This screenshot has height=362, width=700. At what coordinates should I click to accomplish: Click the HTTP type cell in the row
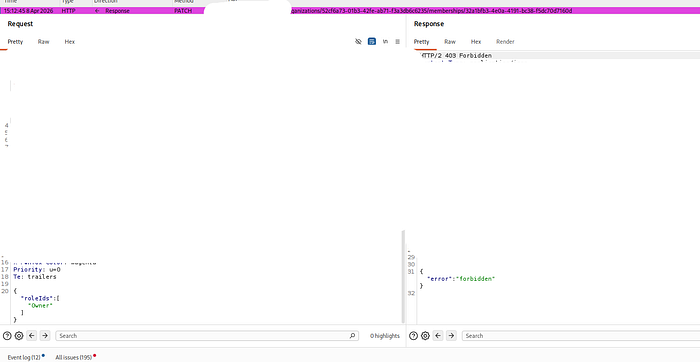[x=68, y=10]
